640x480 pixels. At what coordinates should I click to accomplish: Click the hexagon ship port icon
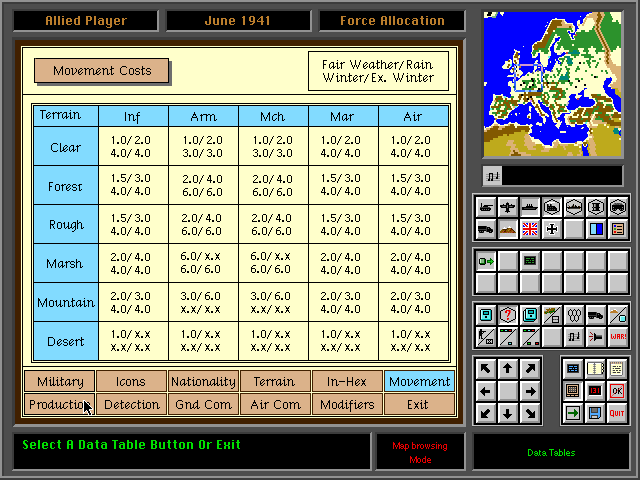[574, 207]
